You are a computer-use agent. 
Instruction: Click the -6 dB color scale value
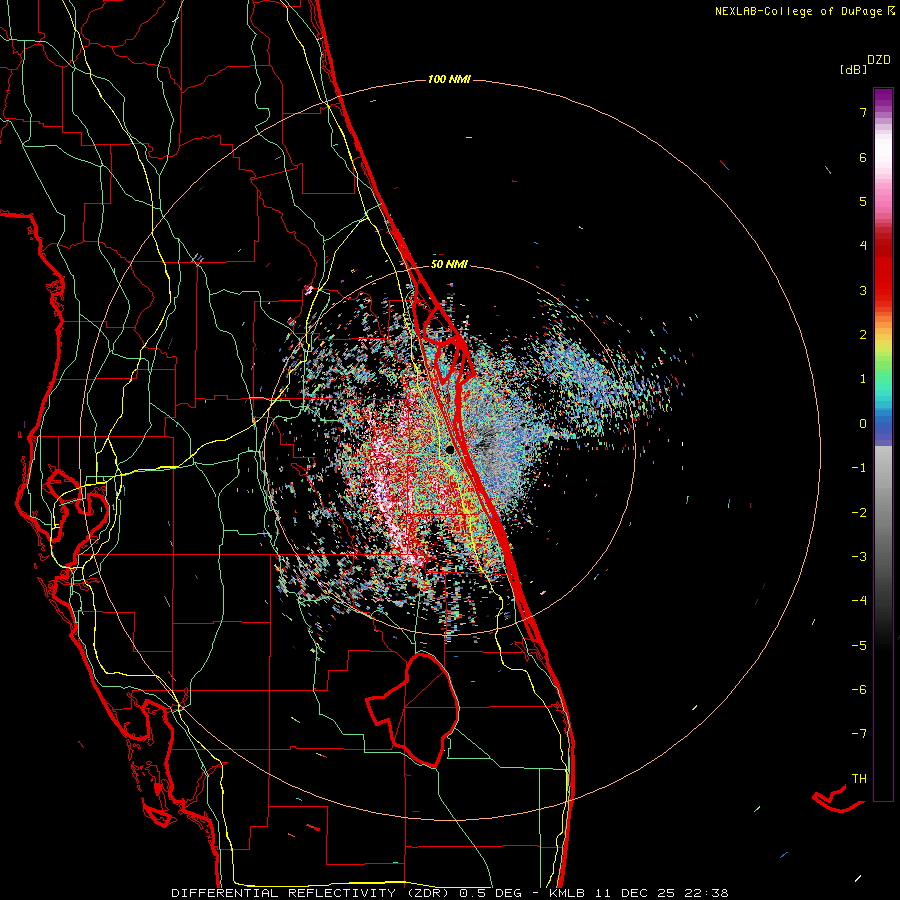click(x=858, y=690)
